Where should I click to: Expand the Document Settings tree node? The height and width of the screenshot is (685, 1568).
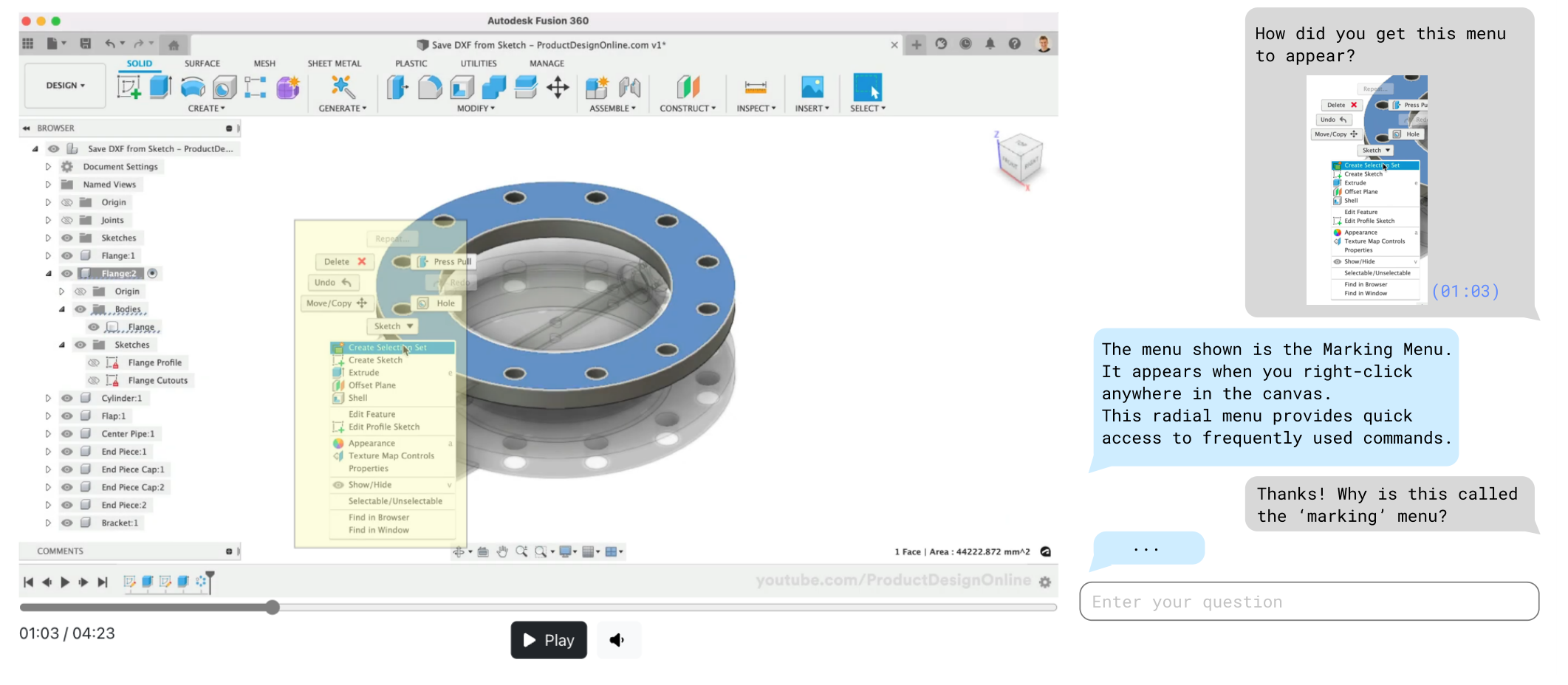tap(48, 167)
